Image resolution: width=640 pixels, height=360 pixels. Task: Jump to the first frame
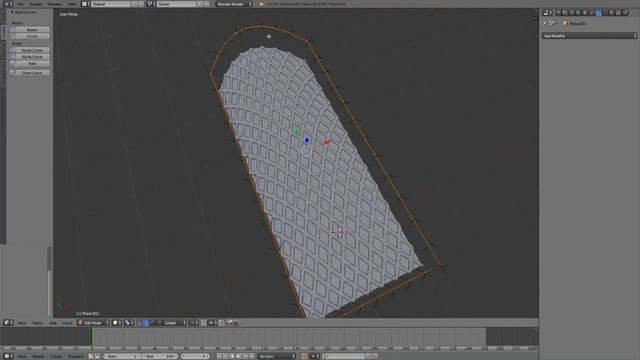[219, 356]
